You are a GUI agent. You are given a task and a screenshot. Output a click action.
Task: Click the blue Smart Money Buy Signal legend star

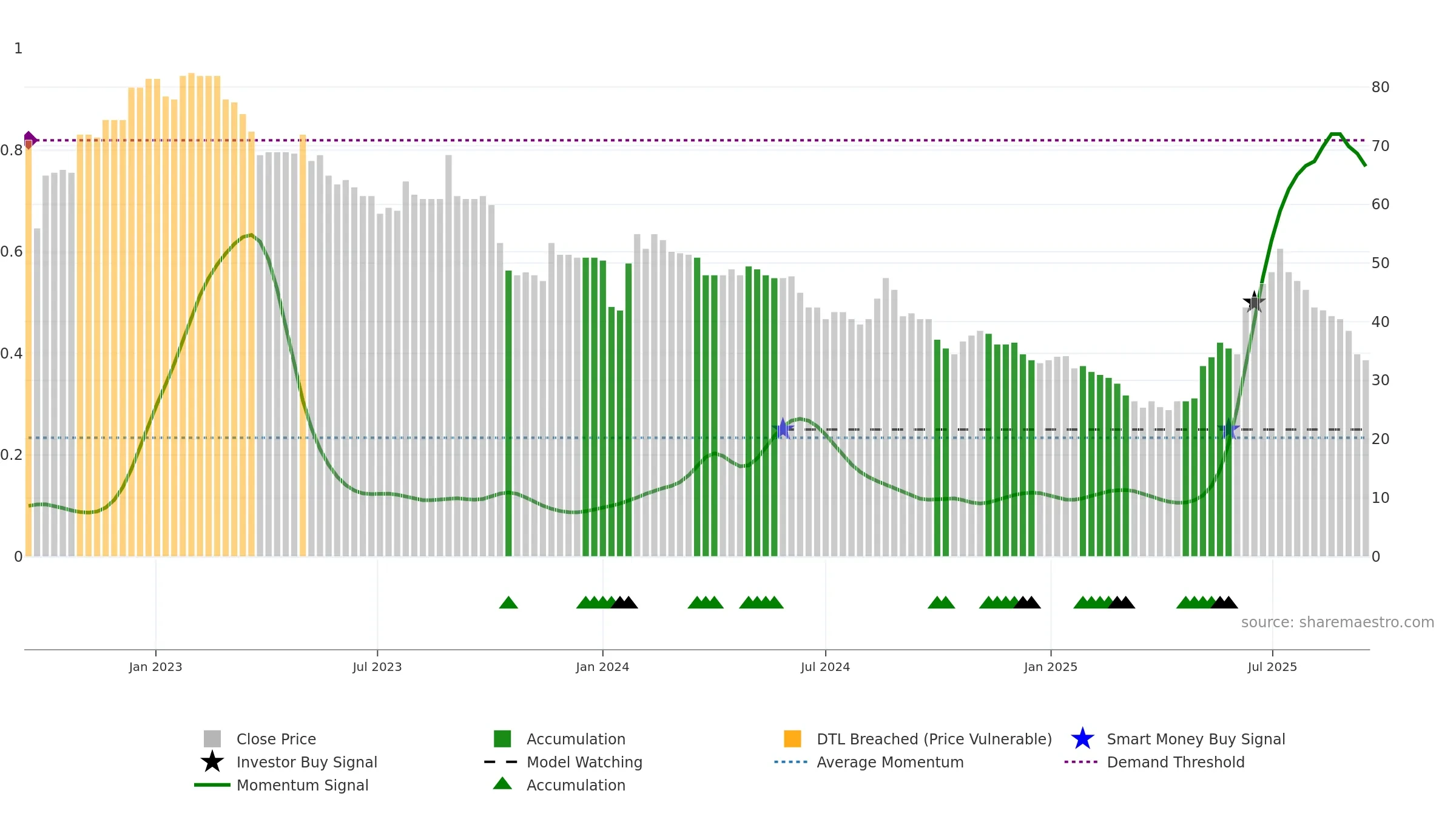click(x=1082, y=739)
